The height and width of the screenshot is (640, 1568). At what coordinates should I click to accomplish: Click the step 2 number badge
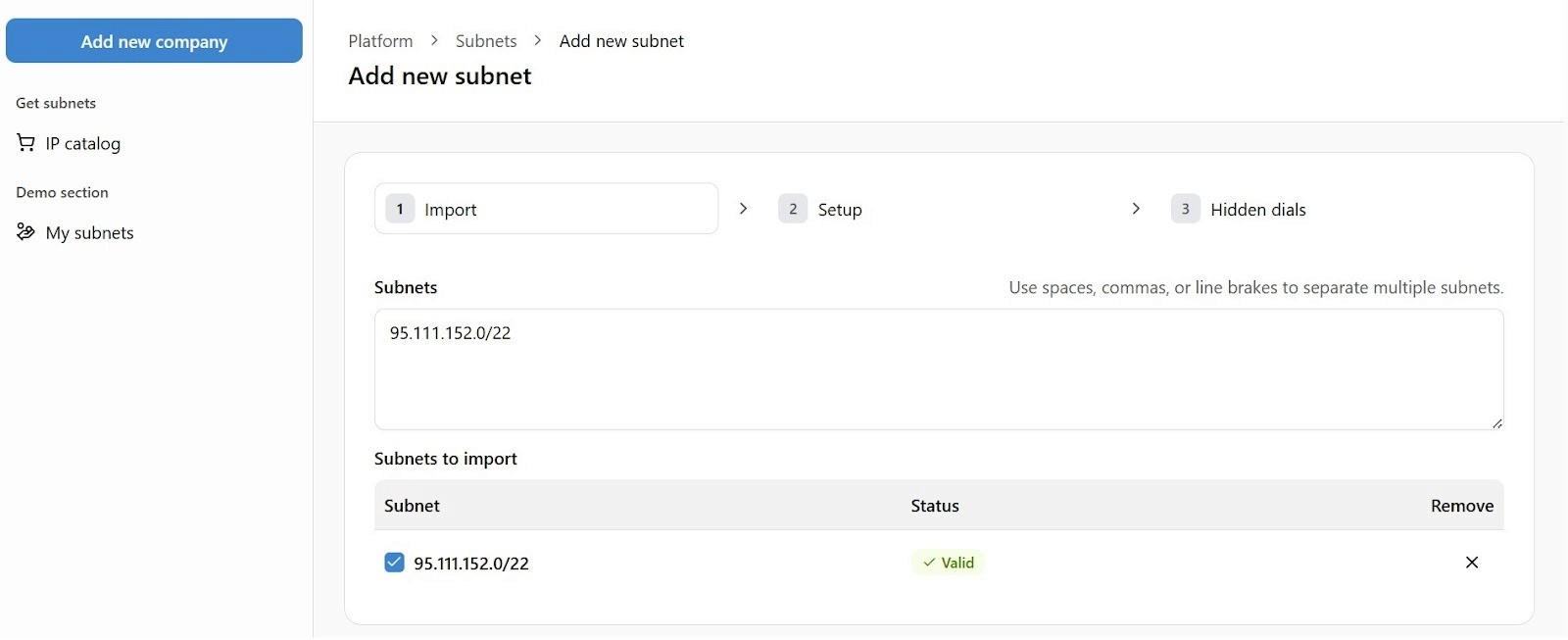click(x=792, y=209)
